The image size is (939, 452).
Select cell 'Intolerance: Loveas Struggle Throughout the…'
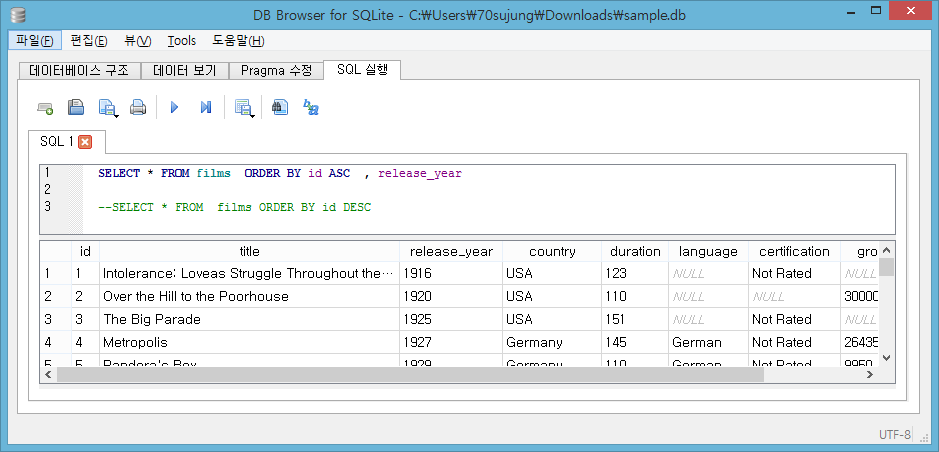[249, 274]
